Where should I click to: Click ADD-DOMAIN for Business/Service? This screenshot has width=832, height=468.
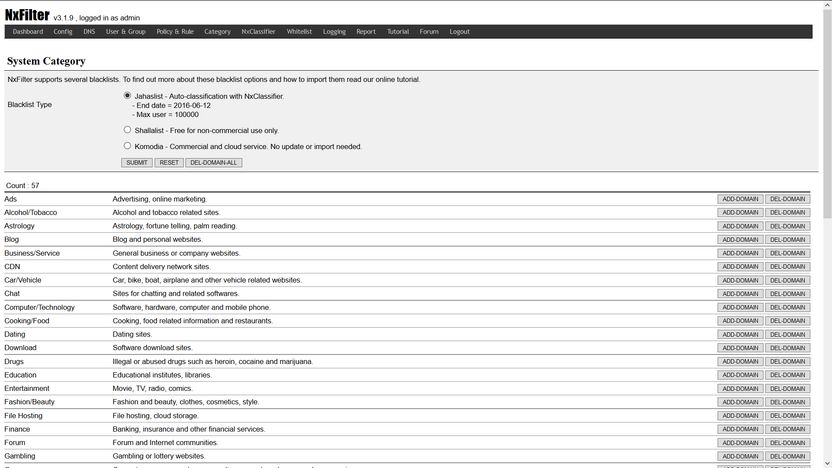[x=740, y=253]
